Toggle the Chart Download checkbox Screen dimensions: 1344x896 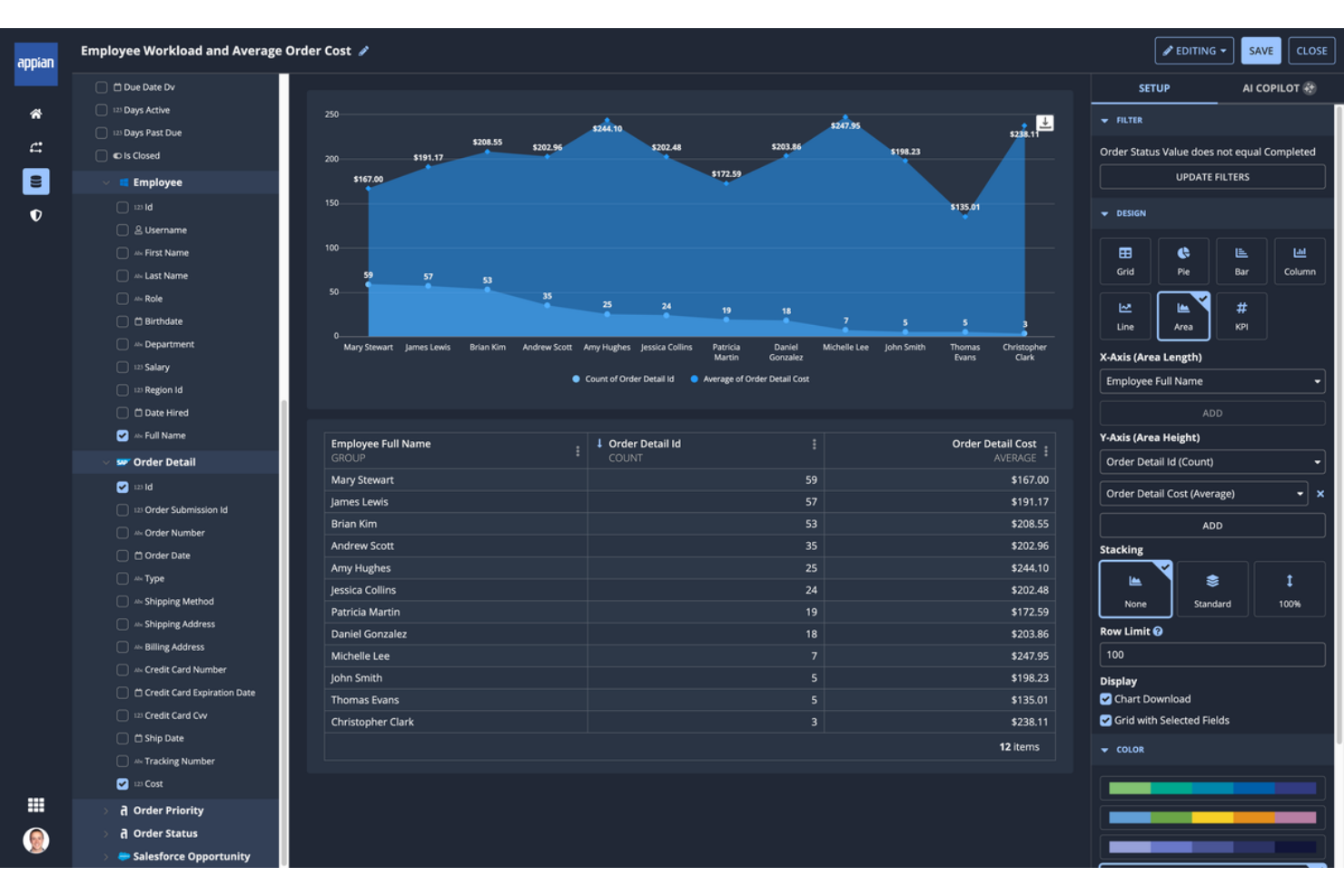tap(1106, 699)
